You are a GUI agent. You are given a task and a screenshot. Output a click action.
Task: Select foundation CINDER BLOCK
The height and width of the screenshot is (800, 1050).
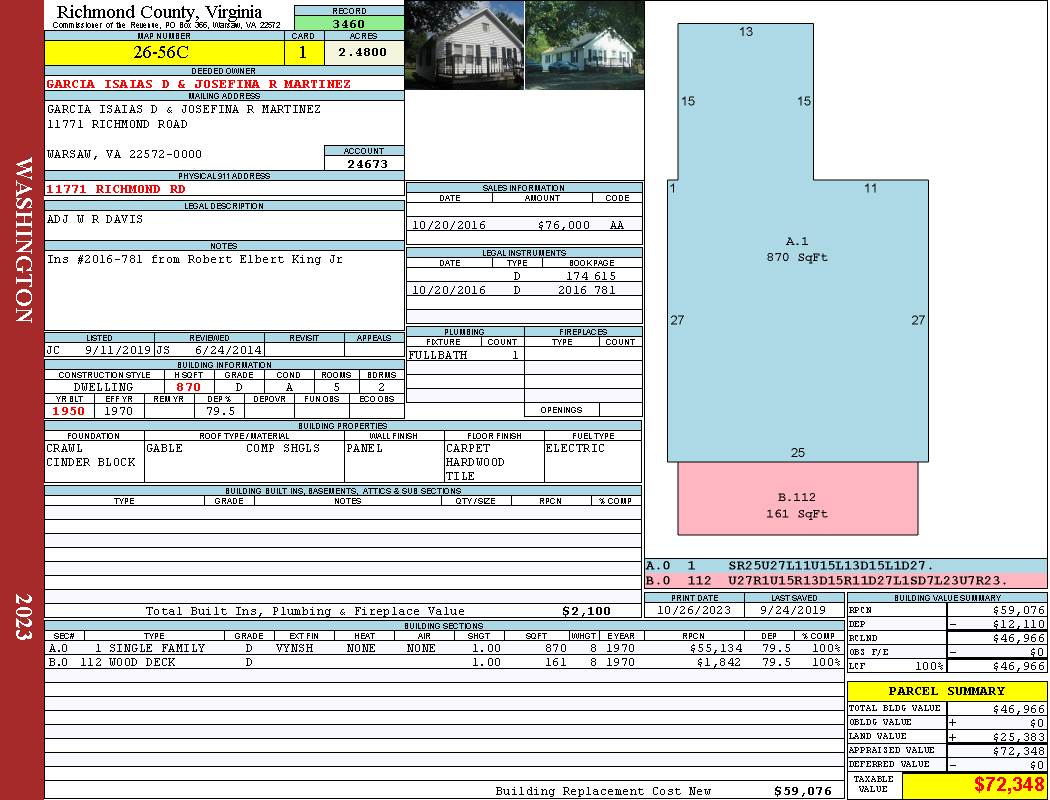pyautogui.click(x=91, y=462)
